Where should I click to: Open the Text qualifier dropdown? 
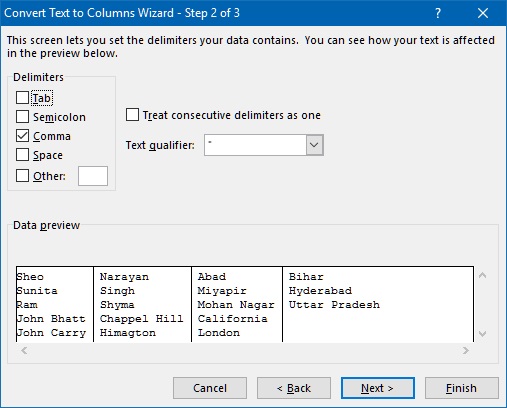pos(314,145)
